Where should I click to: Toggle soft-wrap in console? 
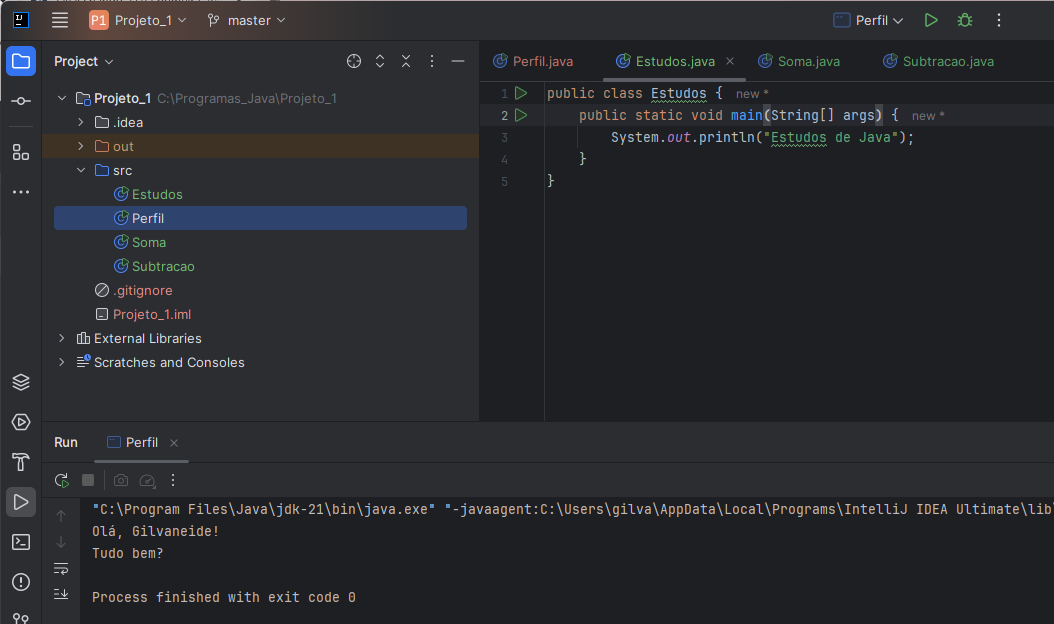[61, 569]
